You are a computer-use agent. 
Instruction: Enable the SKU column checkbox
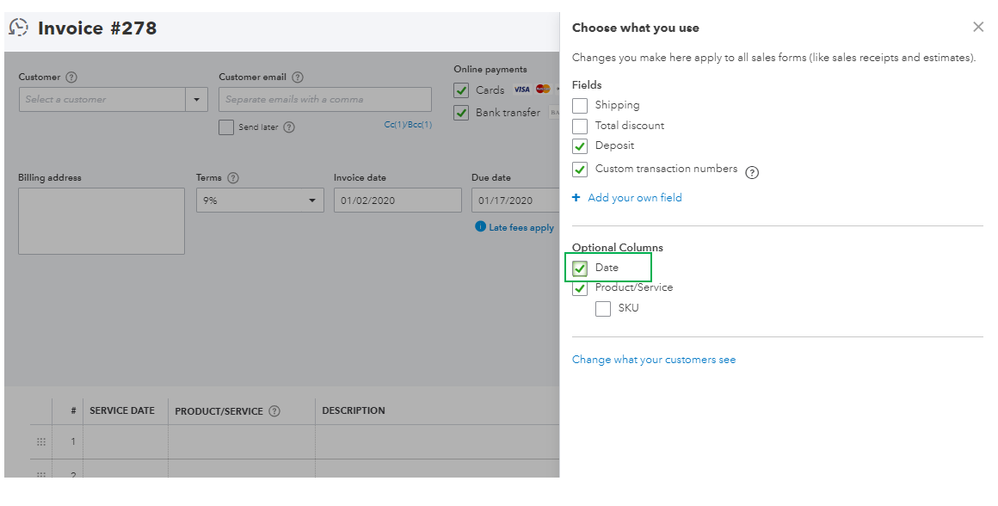[x=603, y=309]
